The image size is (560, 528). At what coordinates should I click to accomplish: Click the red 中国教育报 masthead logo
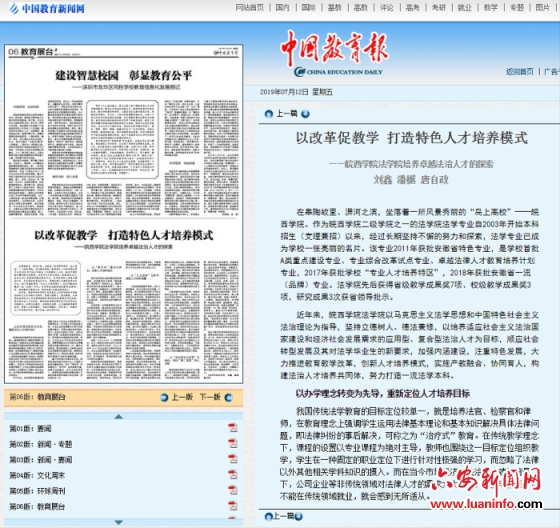334,49
